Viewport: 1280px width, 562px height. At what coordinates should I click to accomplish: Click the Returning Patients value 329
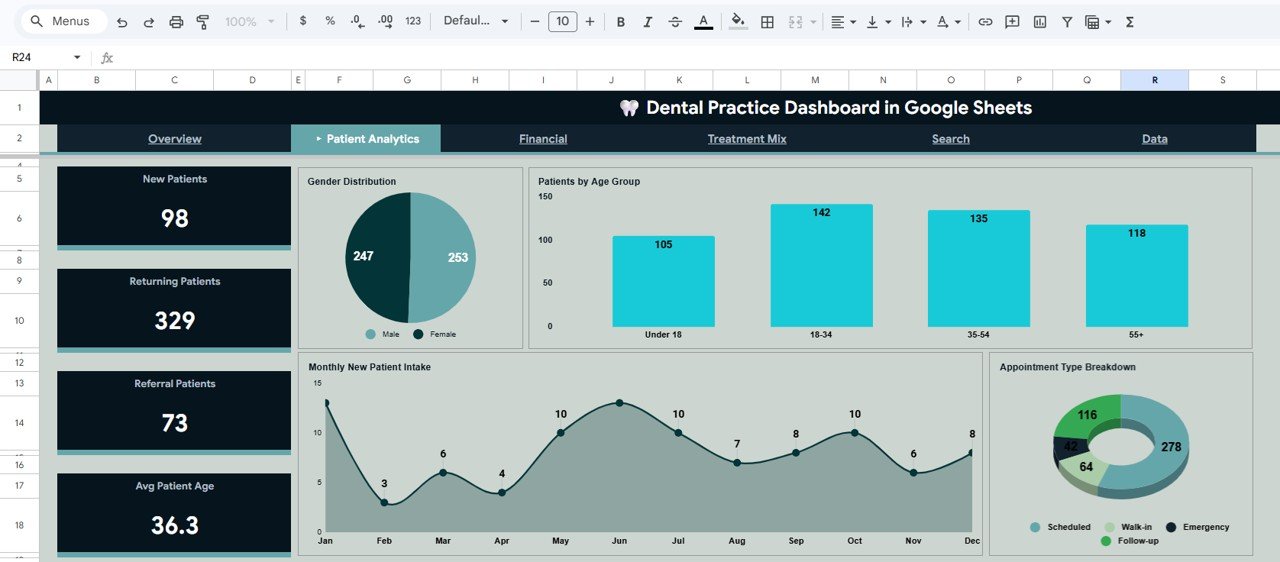pos(174,320)
